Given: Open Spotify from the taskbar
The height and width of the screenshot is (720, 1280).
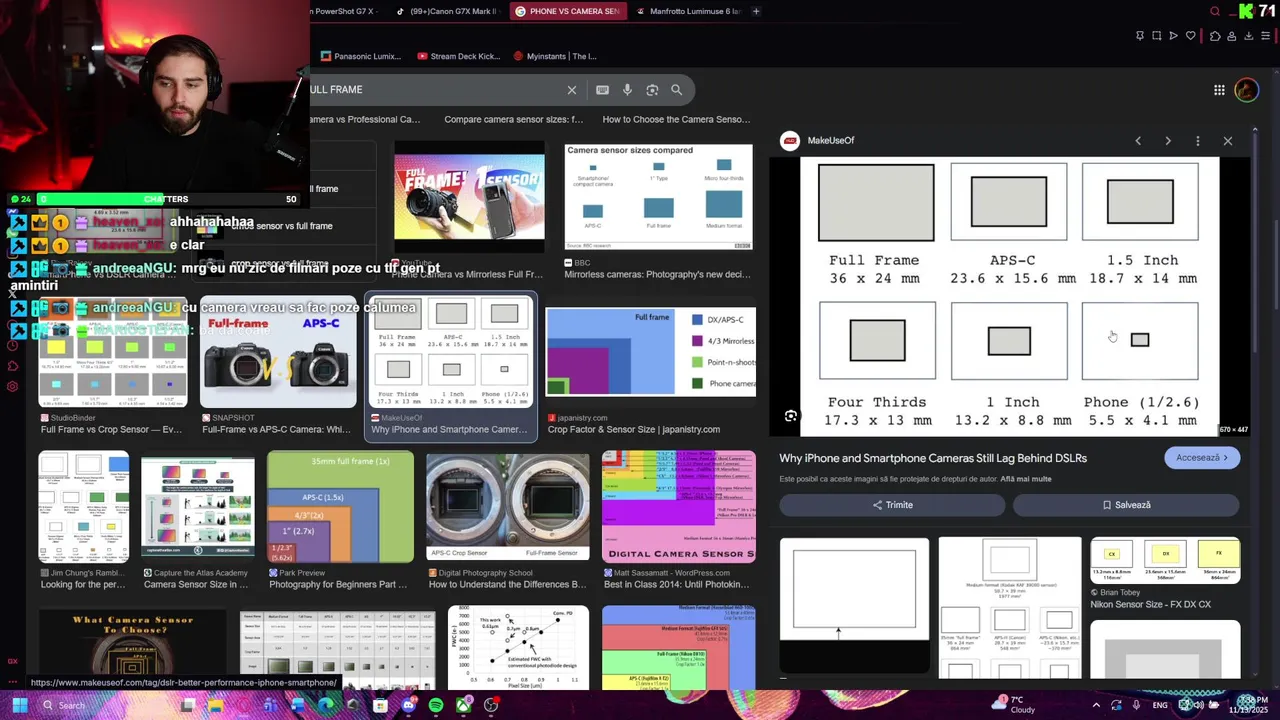Looking at the screenshot, I should (x=436, y=705).
